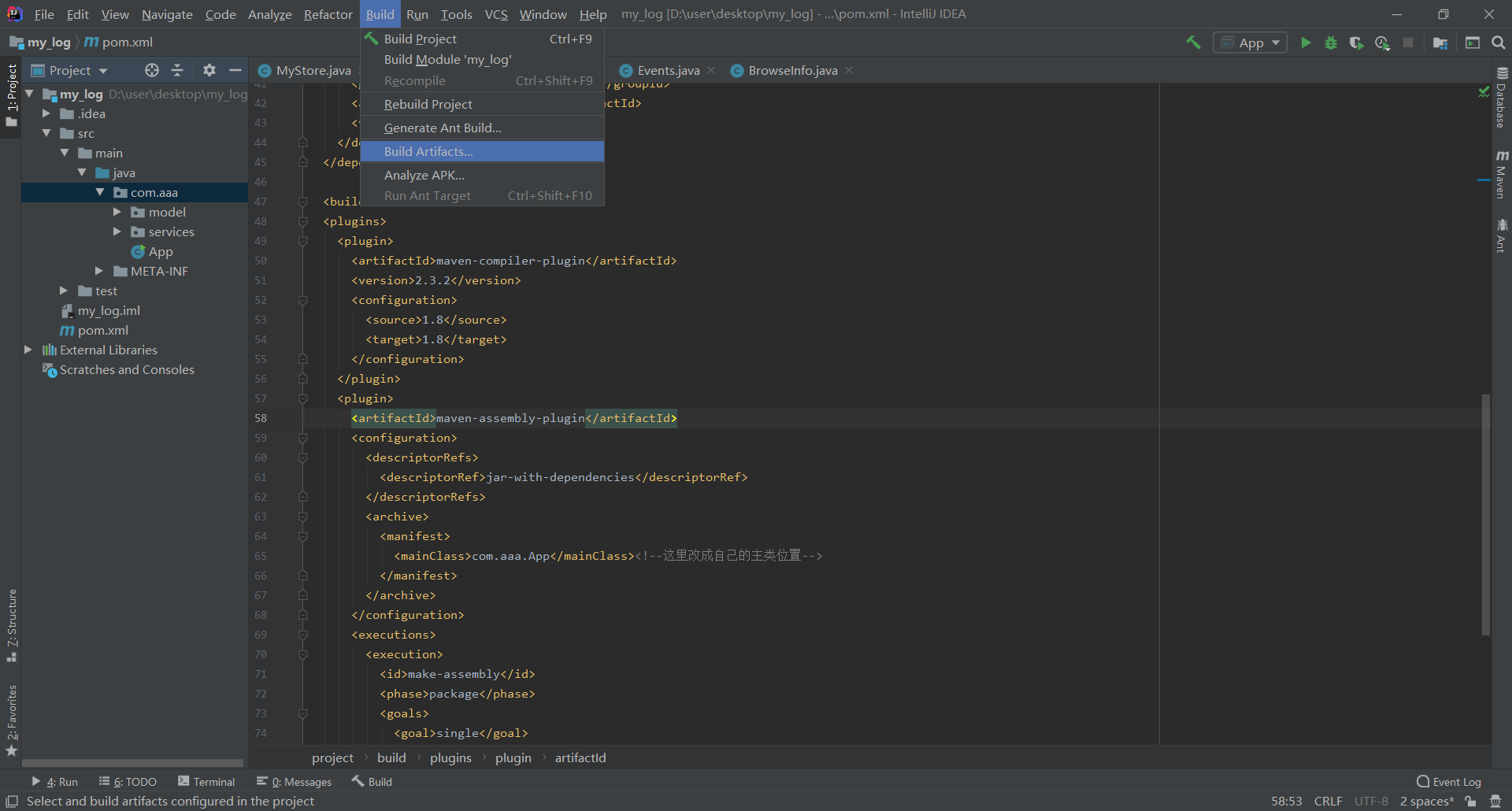Open the 4: Run tool window
Image resolution: width=1512 pixels, height=811 pixels.
click(54, 781)
